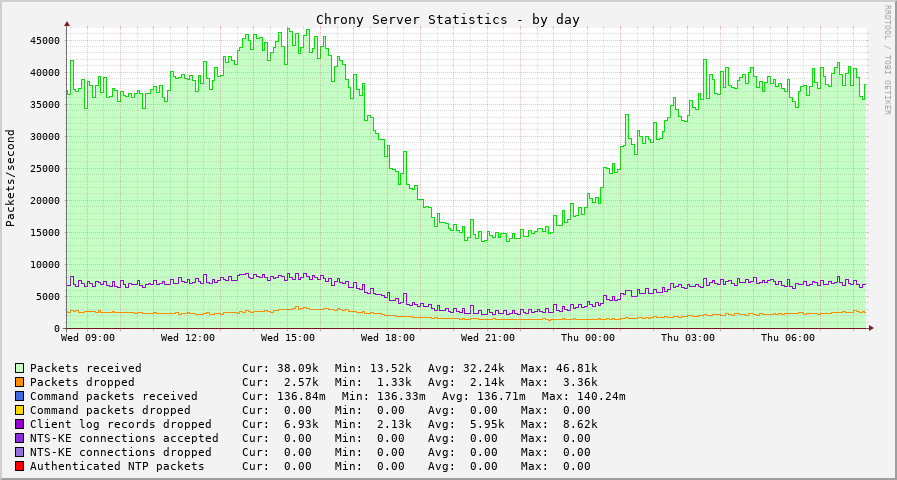Click 'Max: 3.36k' for Packets dropped
Screen dimensions: 897x480
click(x=559, y=382)
